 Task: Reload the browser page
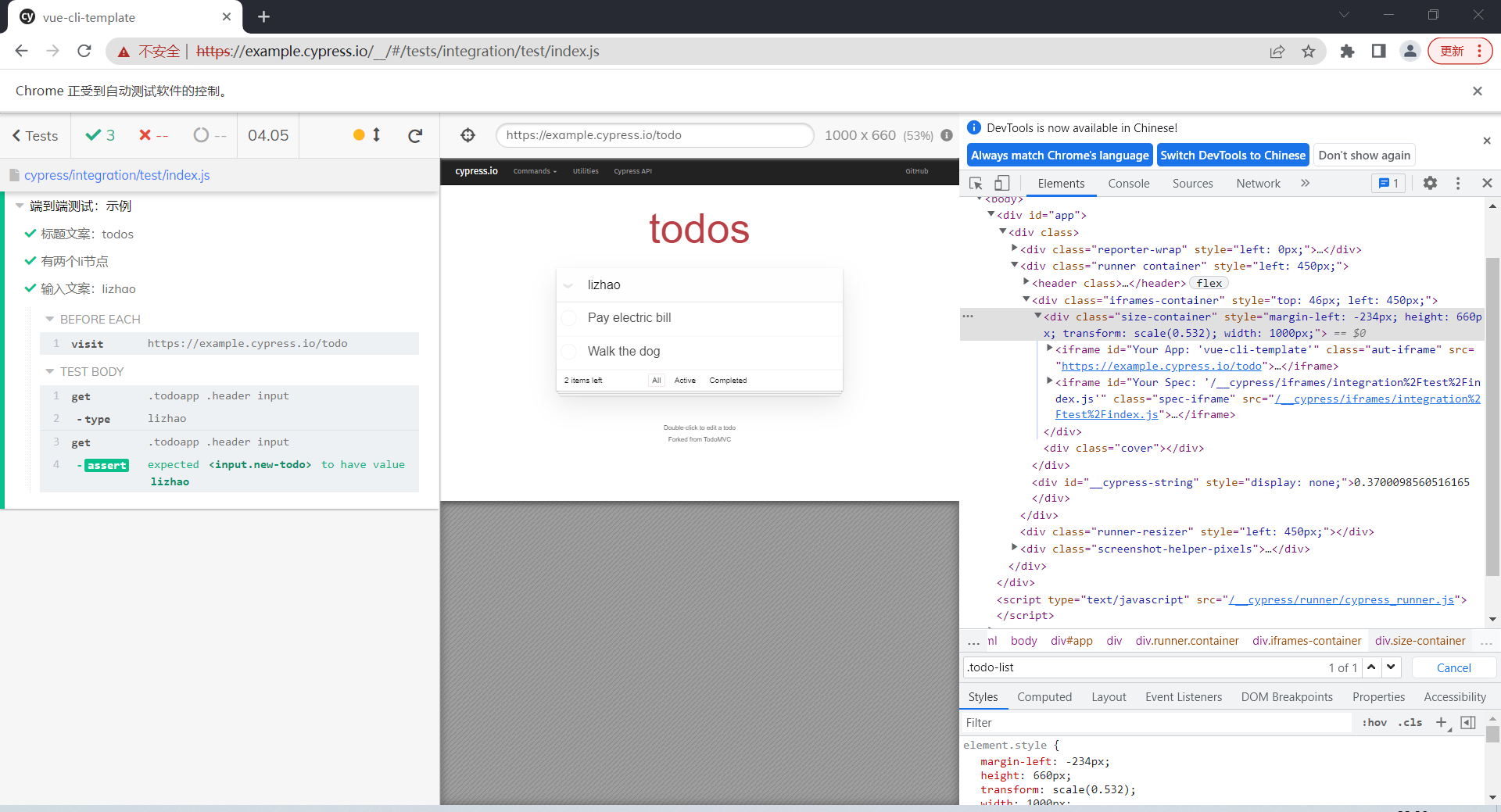coord(84,51)
